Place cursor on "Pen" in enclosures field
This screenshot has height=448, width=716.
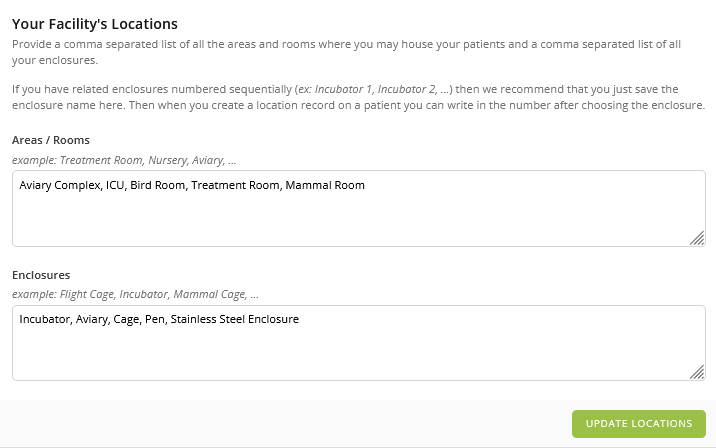pyautogui.click(x=154, y=319)
